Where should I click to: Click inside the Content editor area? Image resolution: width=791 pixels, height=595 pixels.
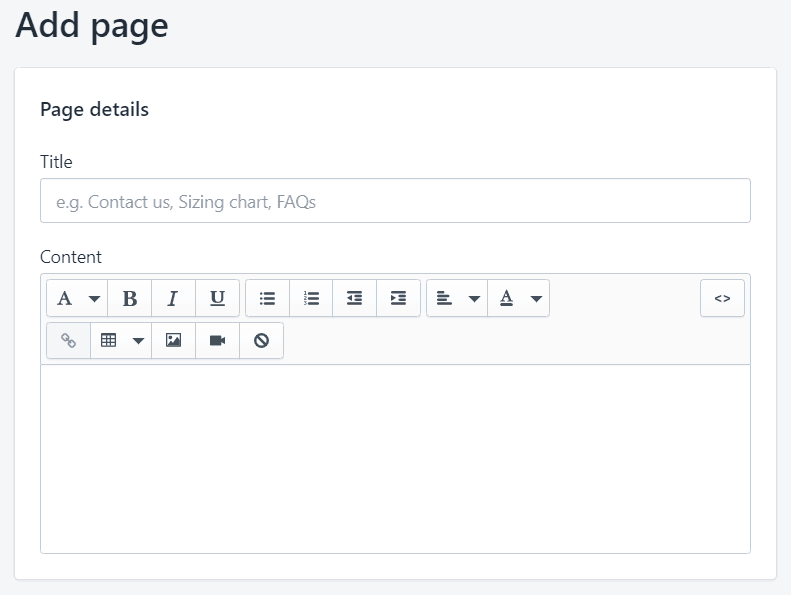click(x=396, y=459)
